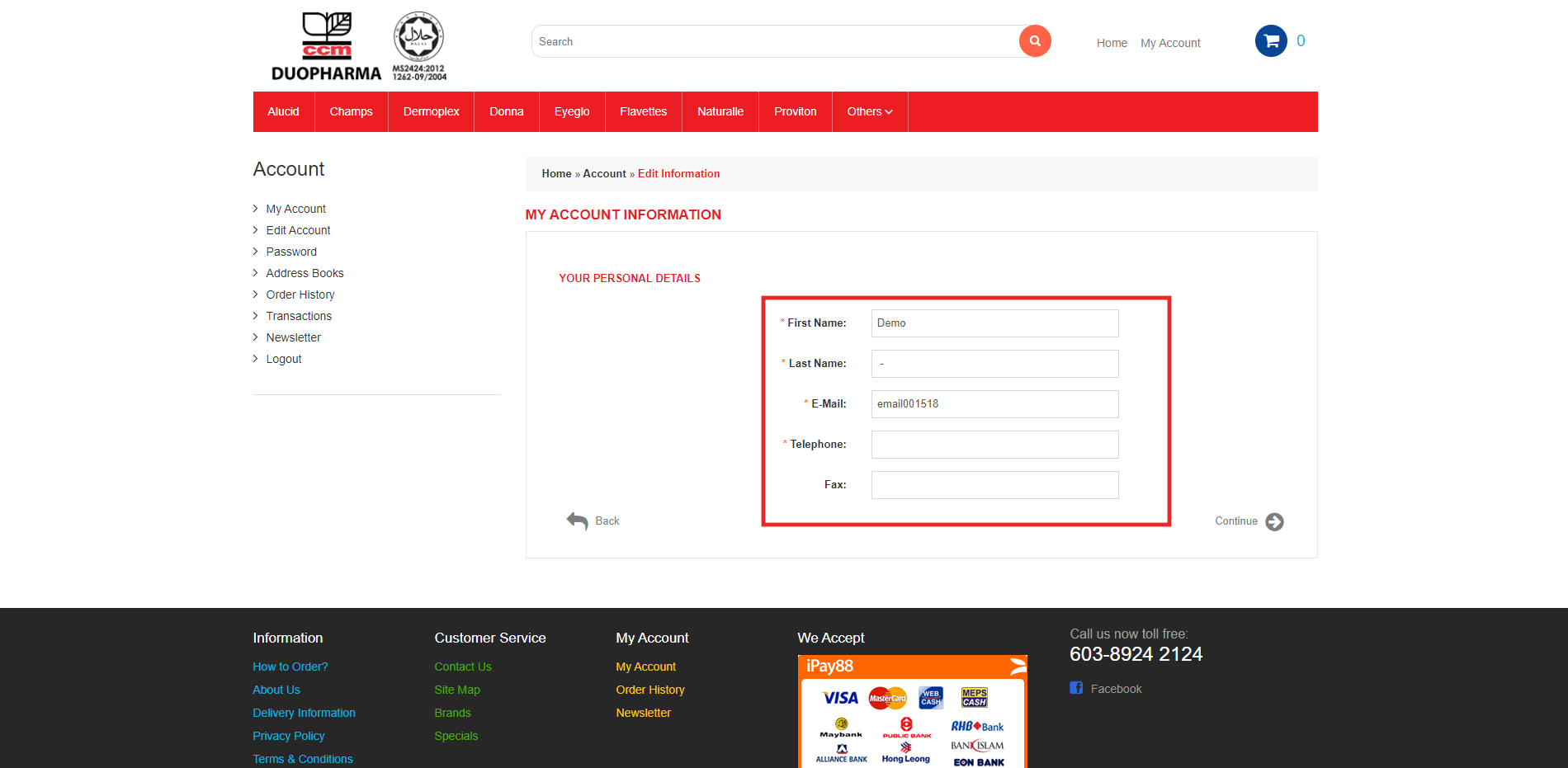Click the Back arrow icon
Image resolution: width=1568 pixels, height=768 pixels.
pos(577,521)
